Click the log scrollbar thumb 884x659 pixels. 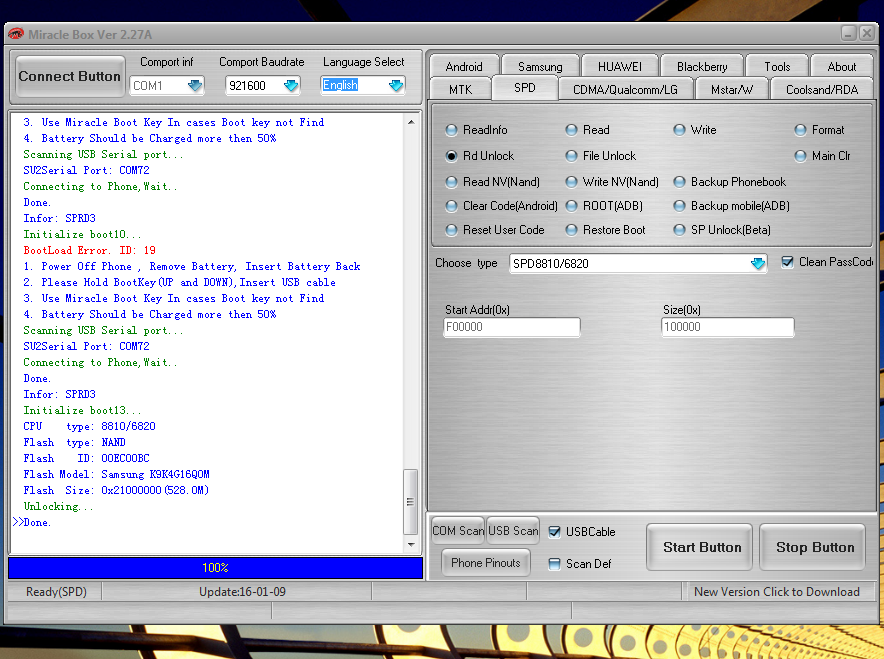tap(410, 502)
